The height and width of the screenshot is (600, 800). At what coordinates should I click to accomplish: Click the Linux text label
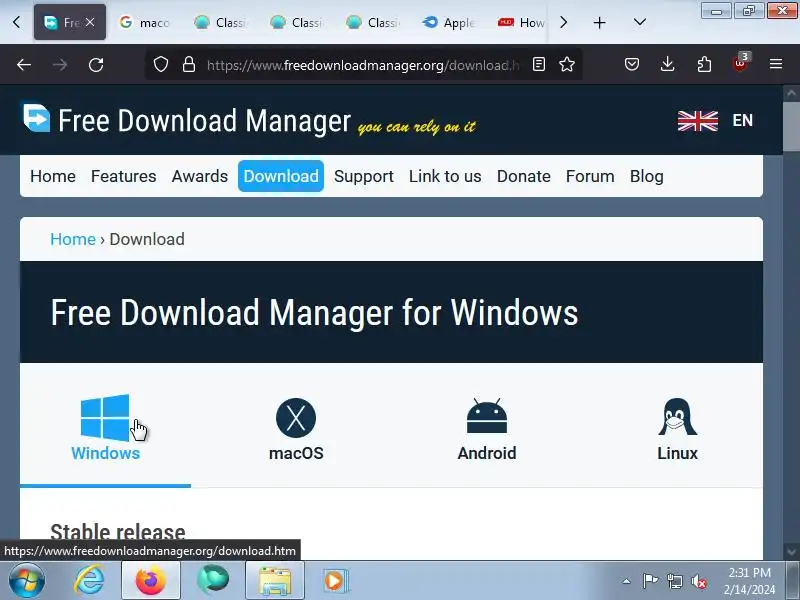coord(678,453)
